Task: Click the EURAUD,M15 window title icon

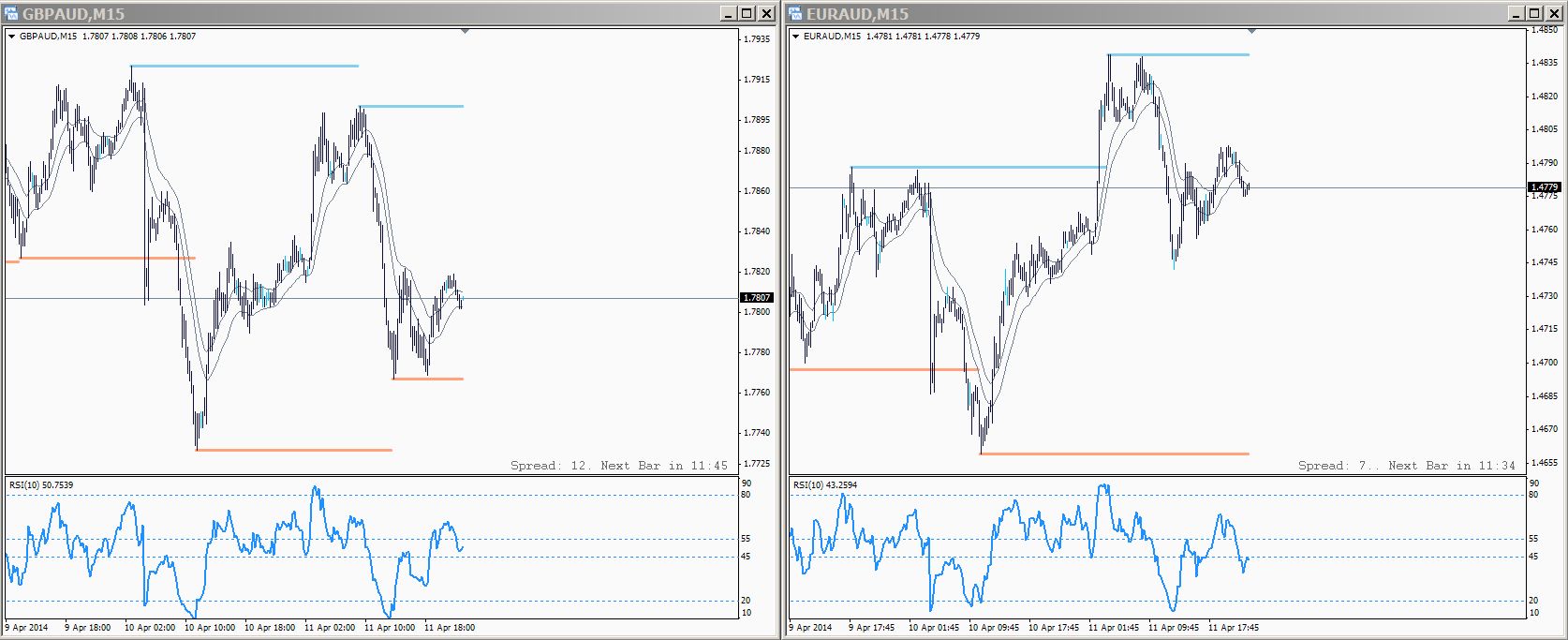Action: point(795,13)
